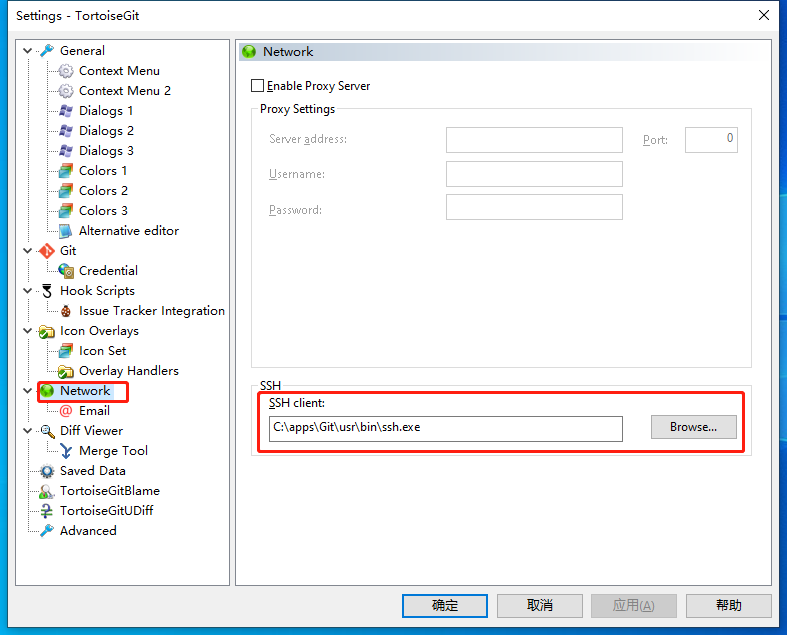
Task: Select Advanced text in tree
Action: coord(88,531)
